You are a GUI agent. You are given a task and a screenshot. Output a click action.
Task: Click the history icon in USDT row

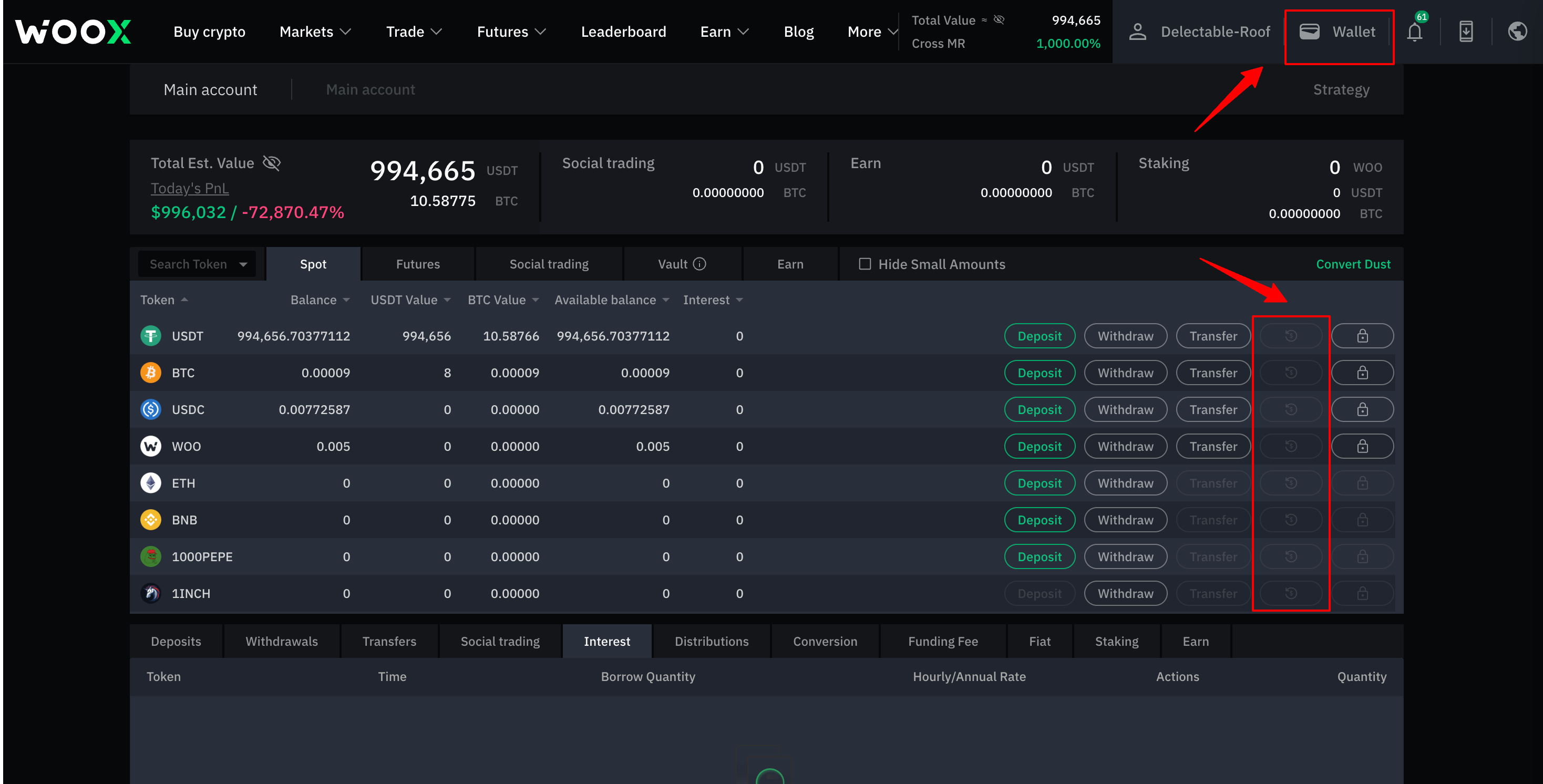point(1291,336)
